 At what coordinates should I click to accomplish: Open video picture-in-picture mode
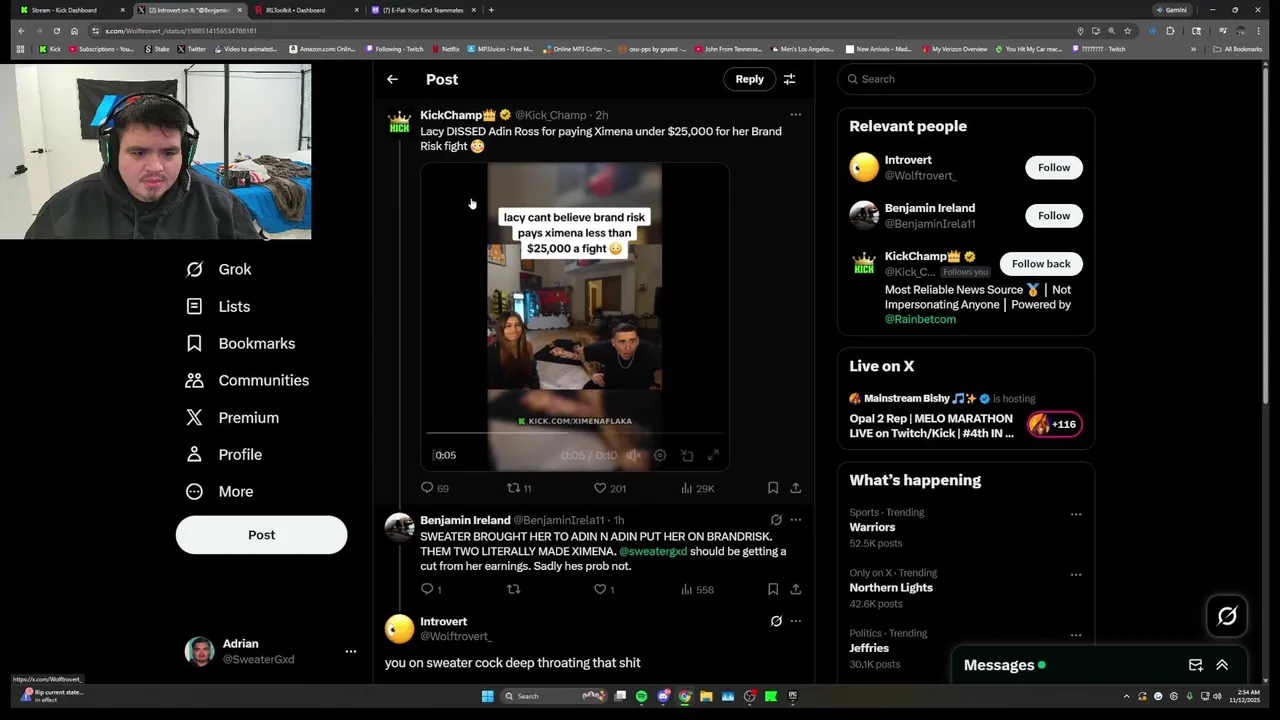tap(687, 455)
